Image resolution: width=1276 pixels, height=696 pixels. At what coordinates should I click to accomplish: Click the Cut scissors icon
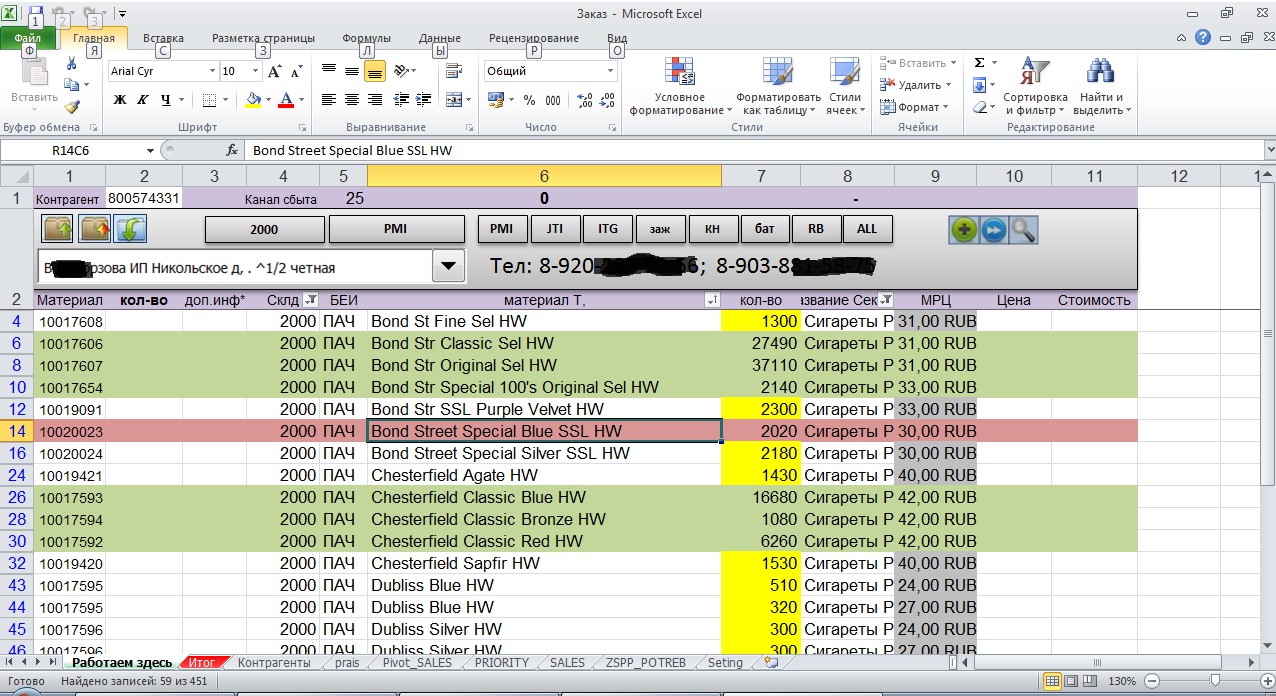point(71,63)
